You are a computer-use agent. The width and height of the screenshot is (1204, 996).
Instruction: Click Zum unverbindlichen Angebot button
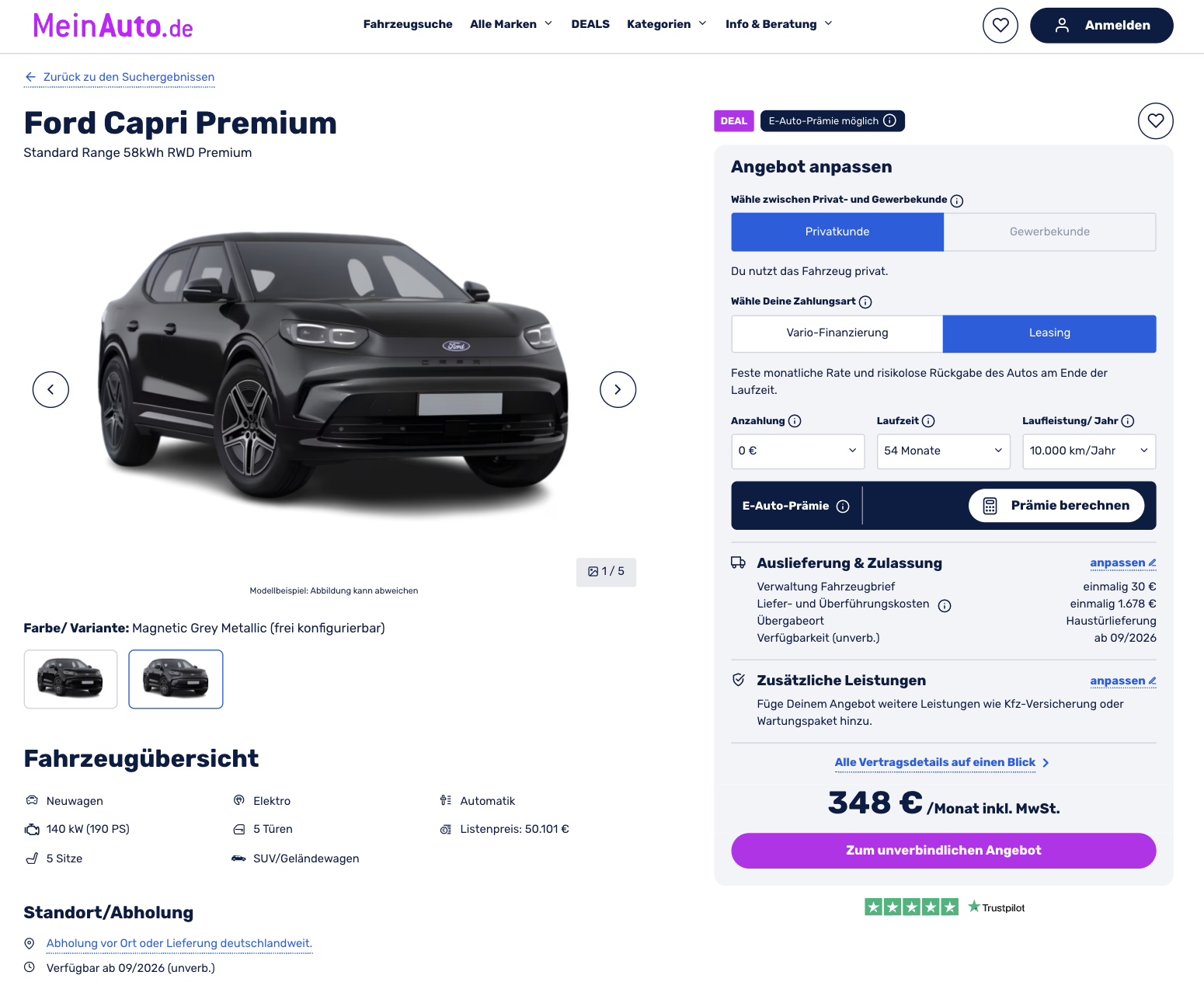[943, 851]
